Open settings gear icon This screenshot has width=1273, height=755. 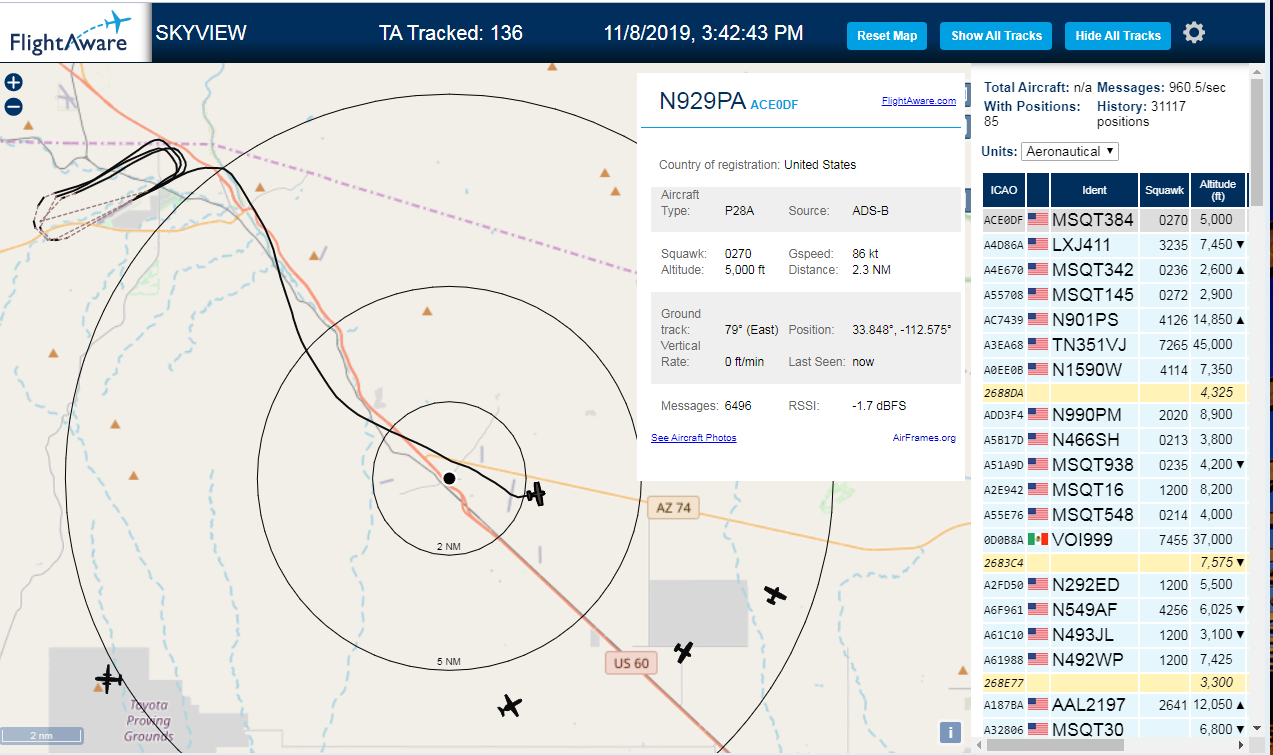pos(1194,33)
